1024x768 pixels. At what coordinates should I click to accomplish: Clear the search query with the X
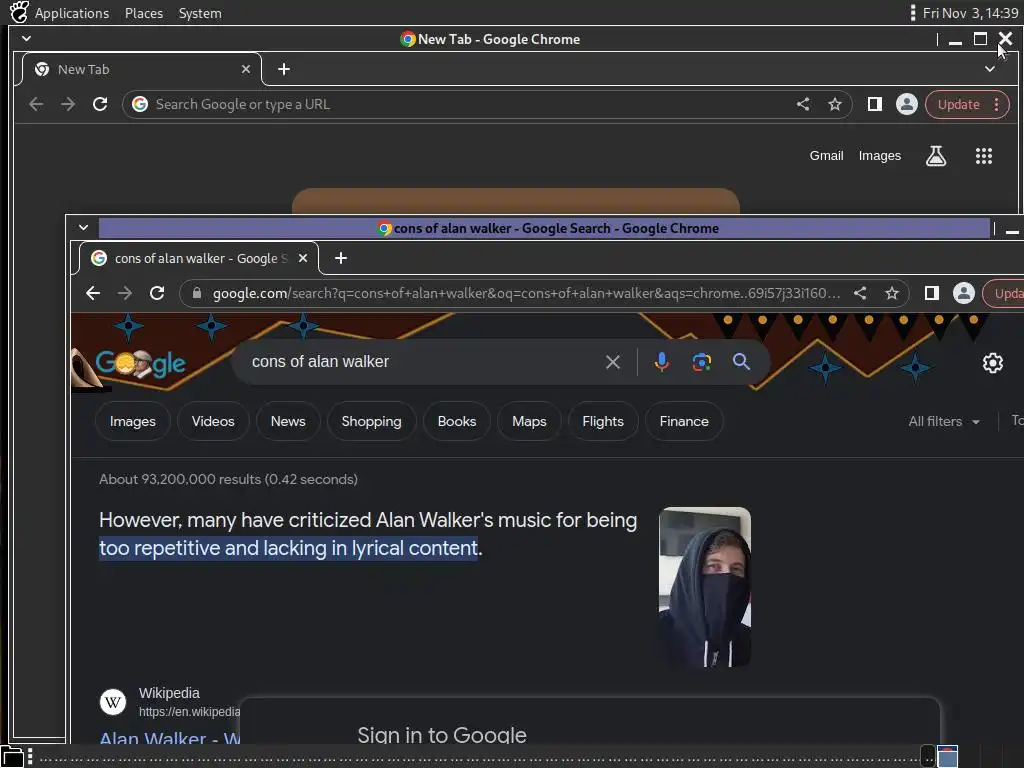click(613, 362)
